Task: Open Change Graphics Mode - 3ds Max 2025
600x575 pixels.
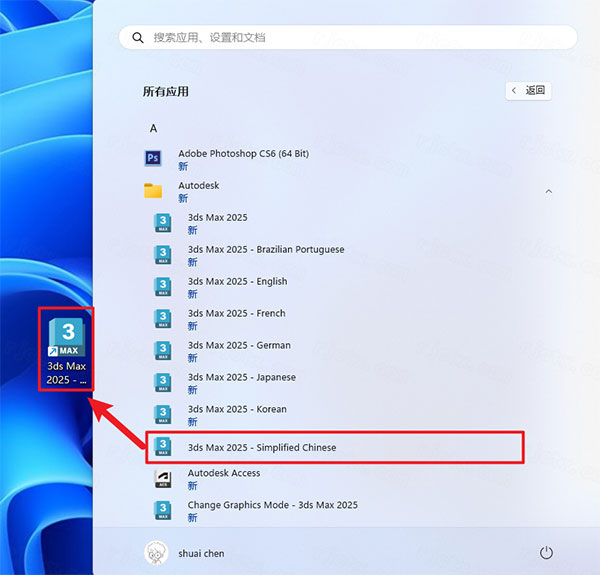Action: pos(272,506)
